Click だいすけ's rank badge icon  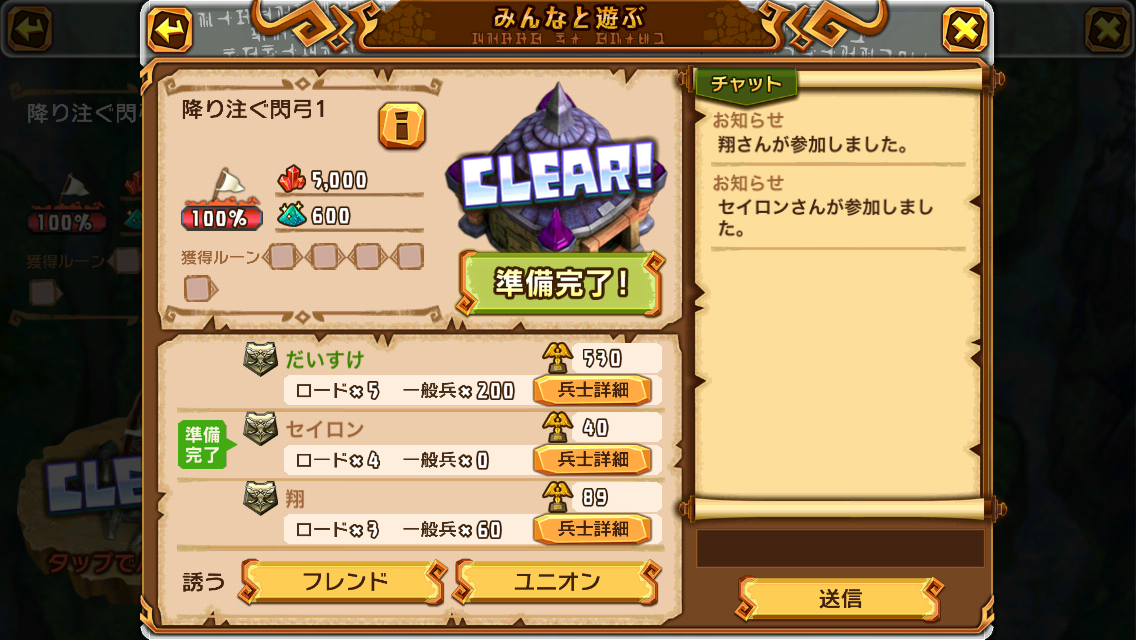tap(260, 359)
